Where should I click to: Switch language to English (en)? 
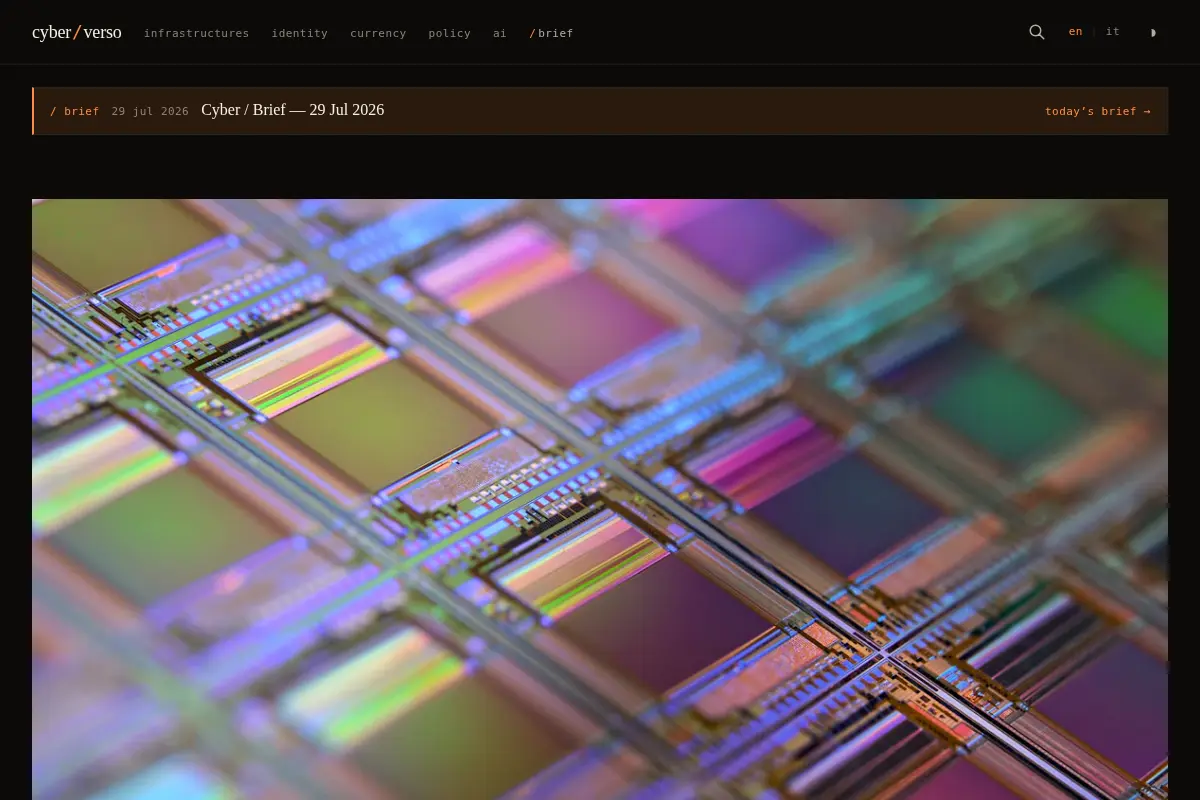coord(1075,32)
